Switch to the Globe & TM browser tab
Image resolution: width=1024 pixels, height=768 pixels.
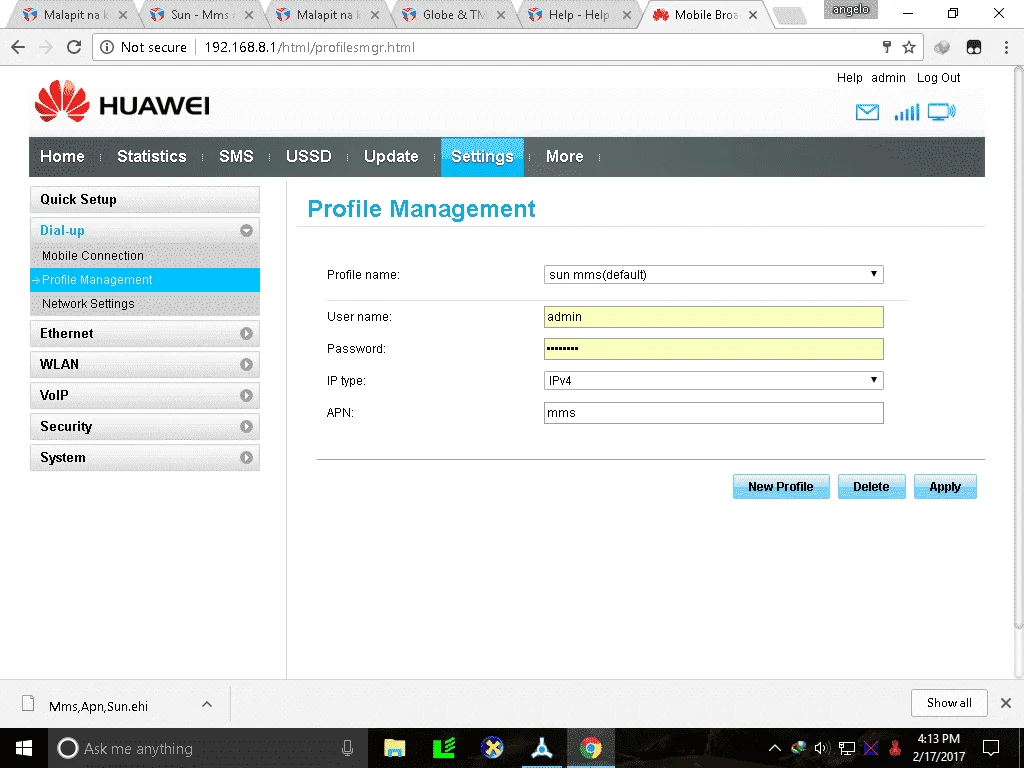pos(455,14)
